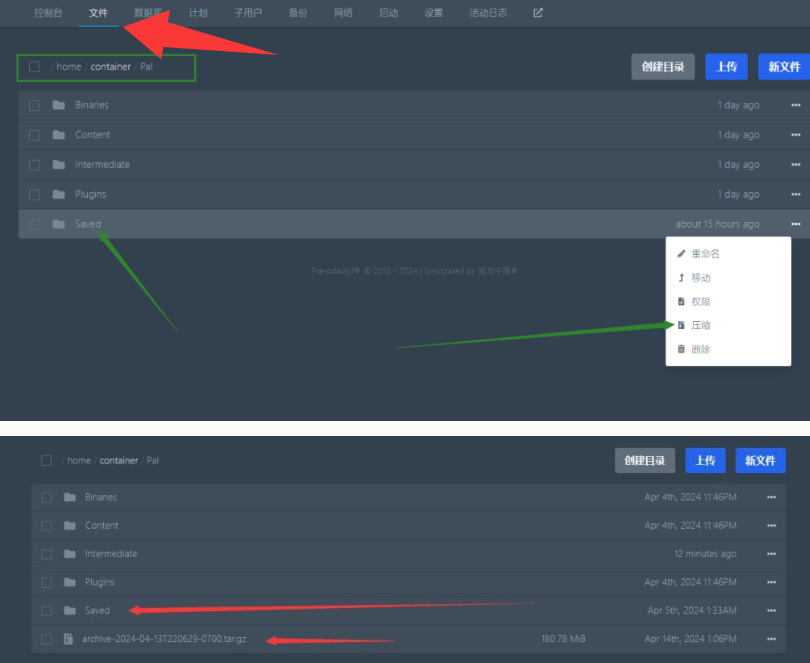Click the file icon beside 权限

[x=681, y=301]
